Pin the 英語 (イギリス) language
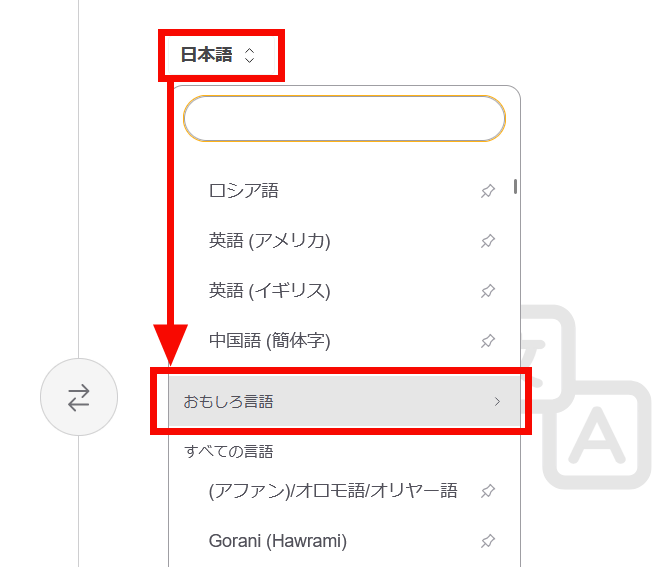Screen dimensions: 658x567 488,291
